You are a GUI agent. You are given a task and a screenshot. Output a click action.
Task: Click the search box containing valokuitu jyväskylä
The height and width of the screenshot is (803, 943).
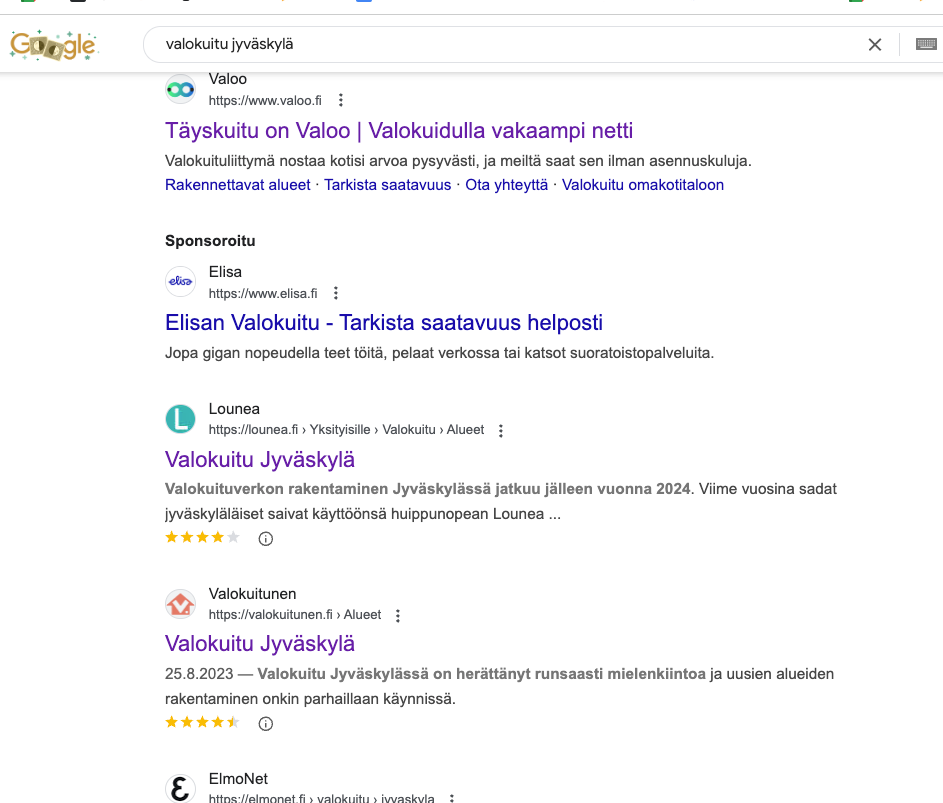pos(500,45)
